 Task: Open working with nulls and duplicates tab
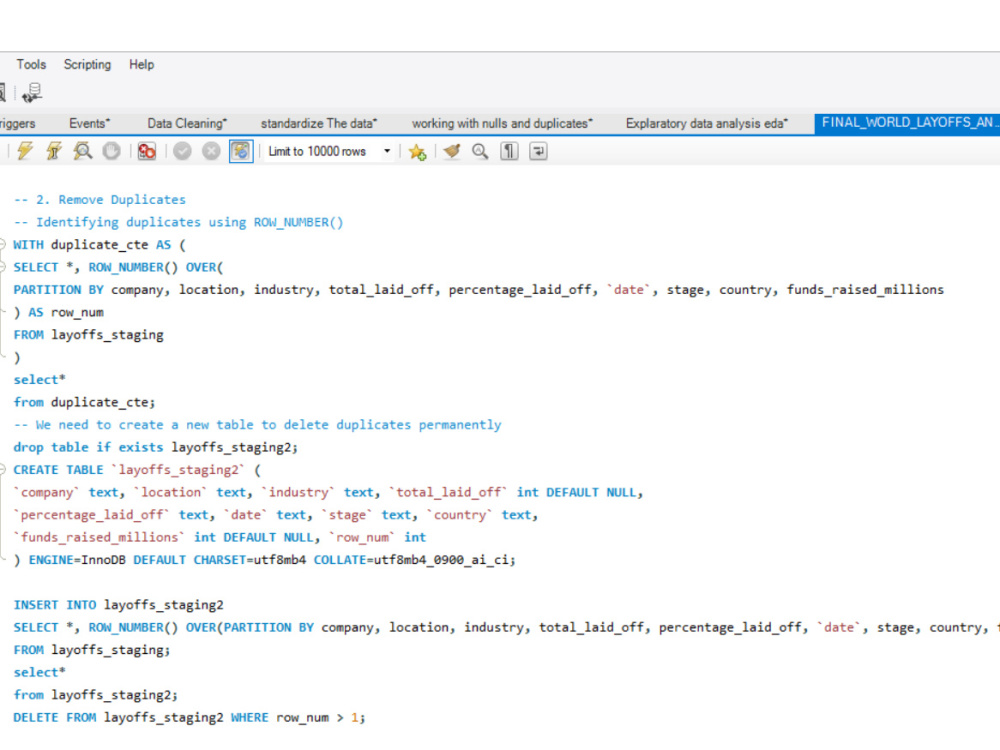[503, 123]
